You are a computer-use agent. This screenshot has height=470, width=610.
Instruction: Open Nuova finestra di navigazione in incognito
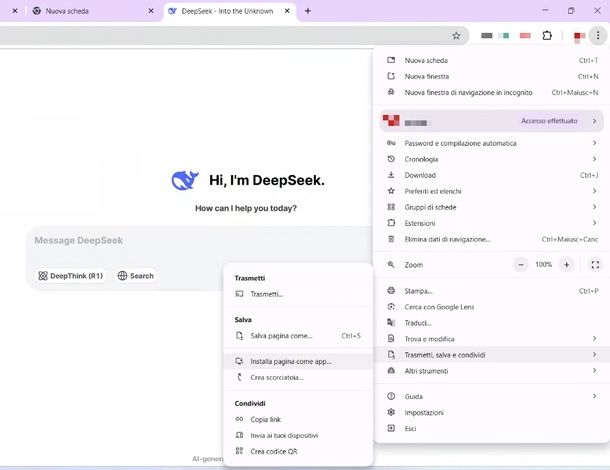492,92
